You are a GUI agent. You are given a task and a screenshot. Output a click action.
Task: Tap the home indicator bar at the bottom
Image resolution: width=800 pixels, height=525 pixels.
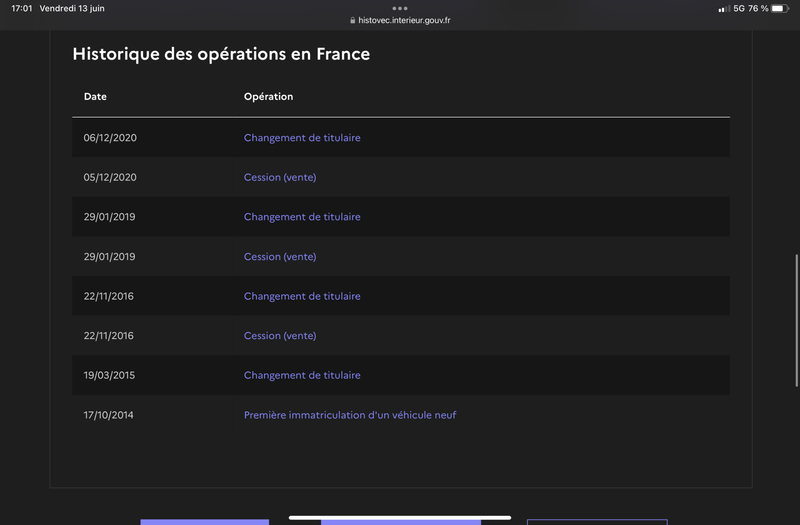coord(400,517)
